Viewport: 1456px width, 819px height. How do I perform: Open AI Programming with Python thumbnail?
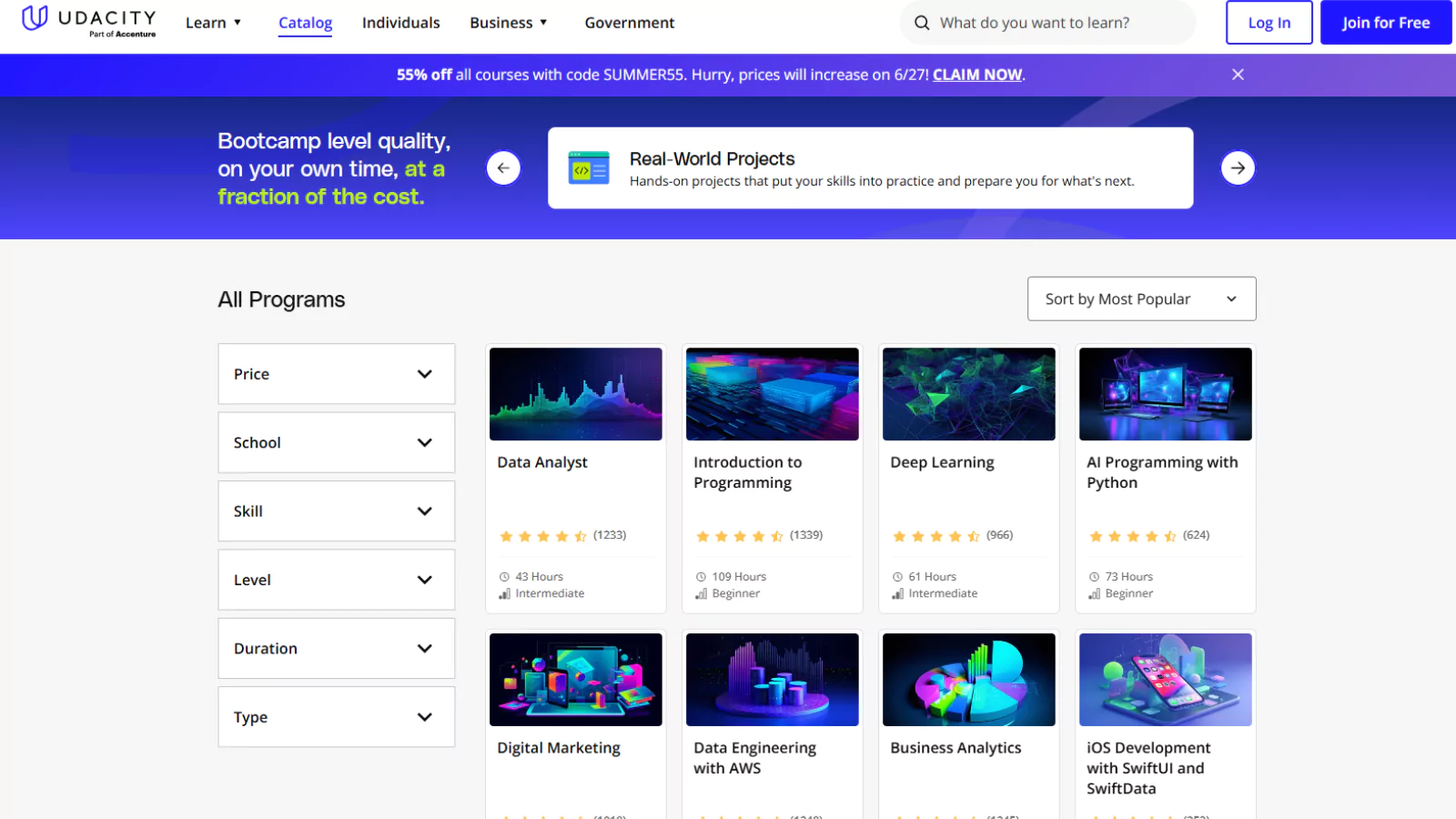(x=1166, y=394)
